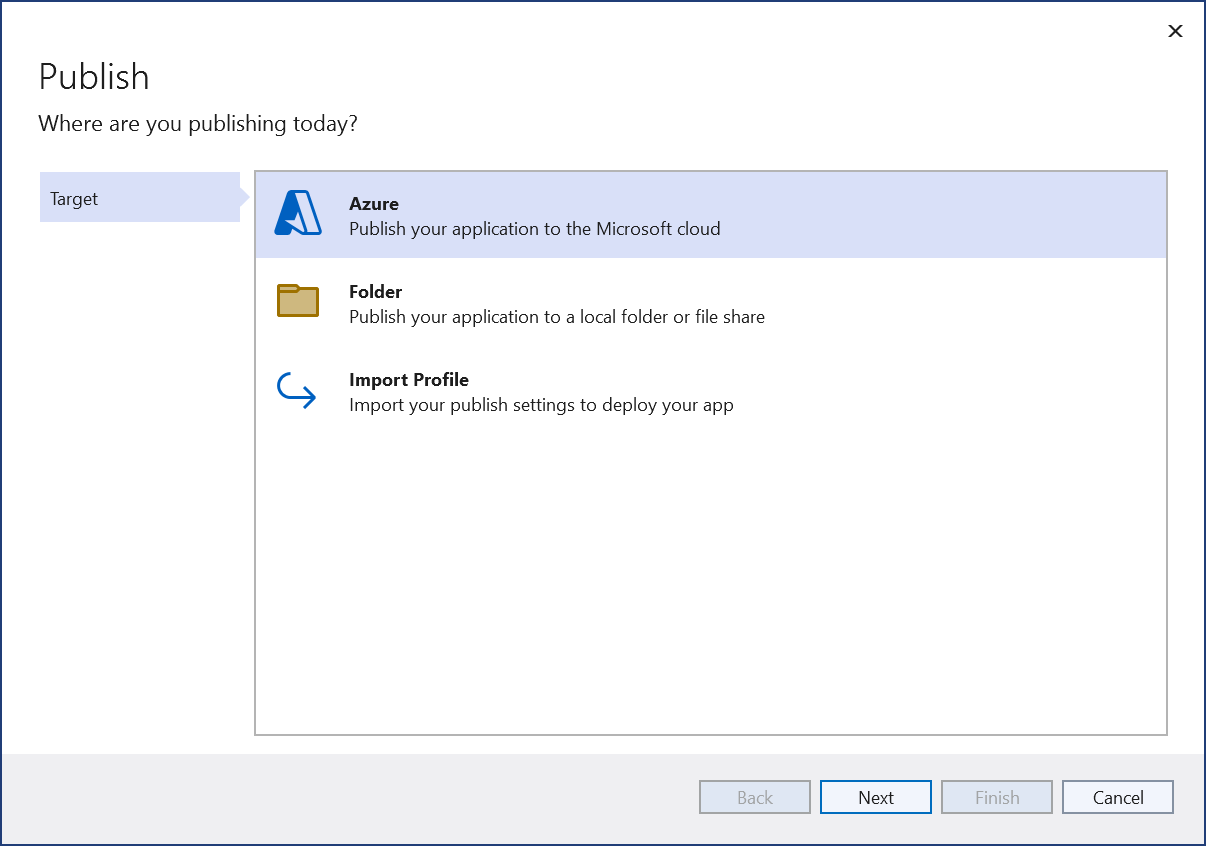Click the brown Folder icon
The width and height of the screenshot is (1206, 846).
point(297,301)
